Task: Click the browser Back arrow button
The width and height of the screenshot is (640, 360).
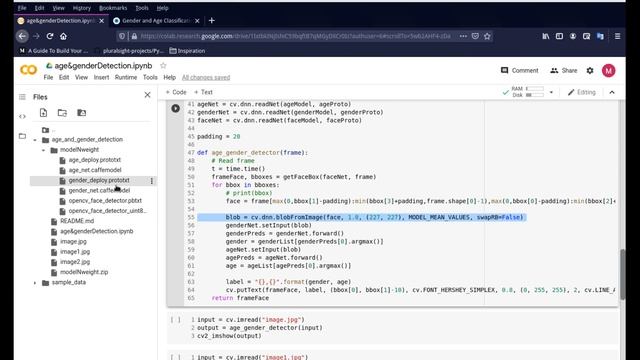Action: (x=22, y=36)
